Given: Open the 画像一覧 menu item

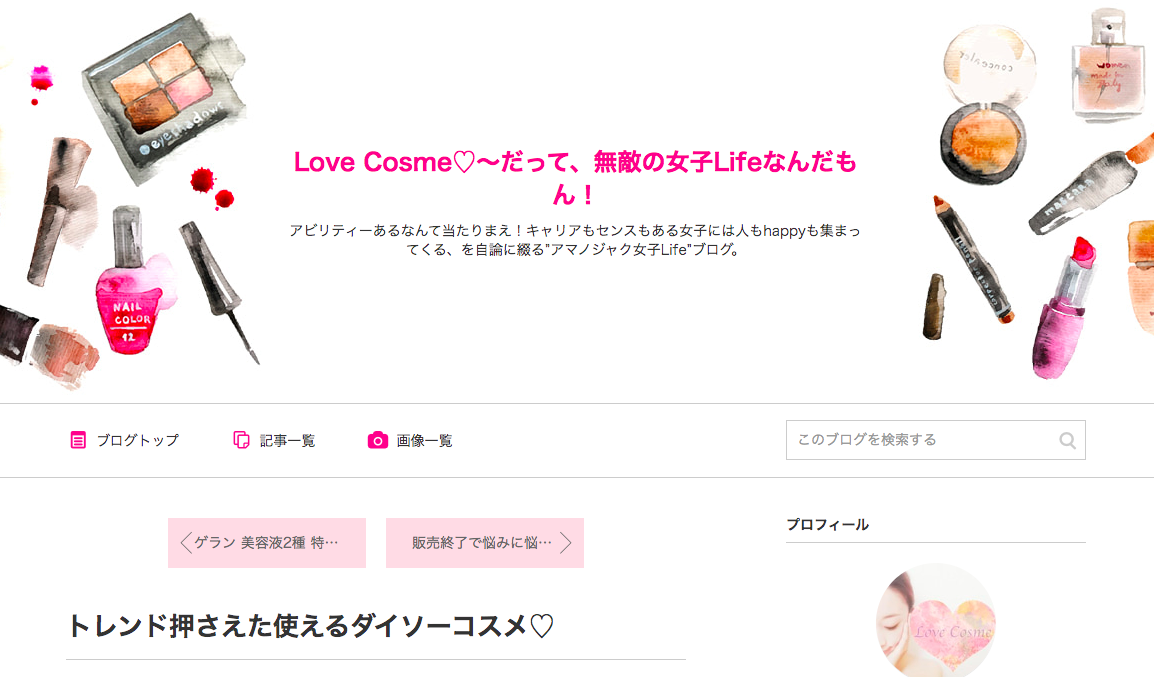Looking at the screenshot, I should pos(410,440).
